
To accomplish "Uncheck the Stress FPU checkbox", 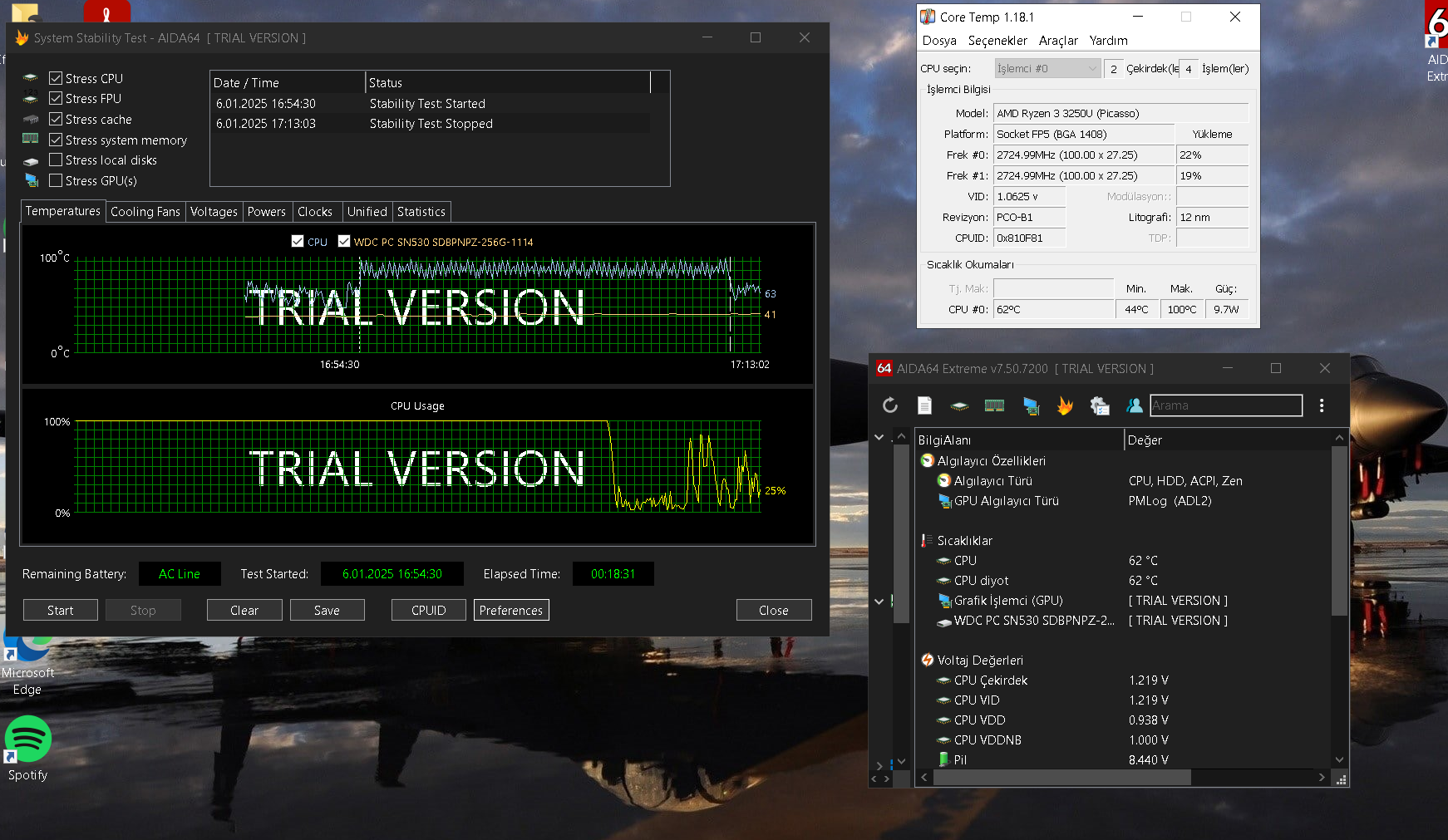I will [x=56, y=99].
